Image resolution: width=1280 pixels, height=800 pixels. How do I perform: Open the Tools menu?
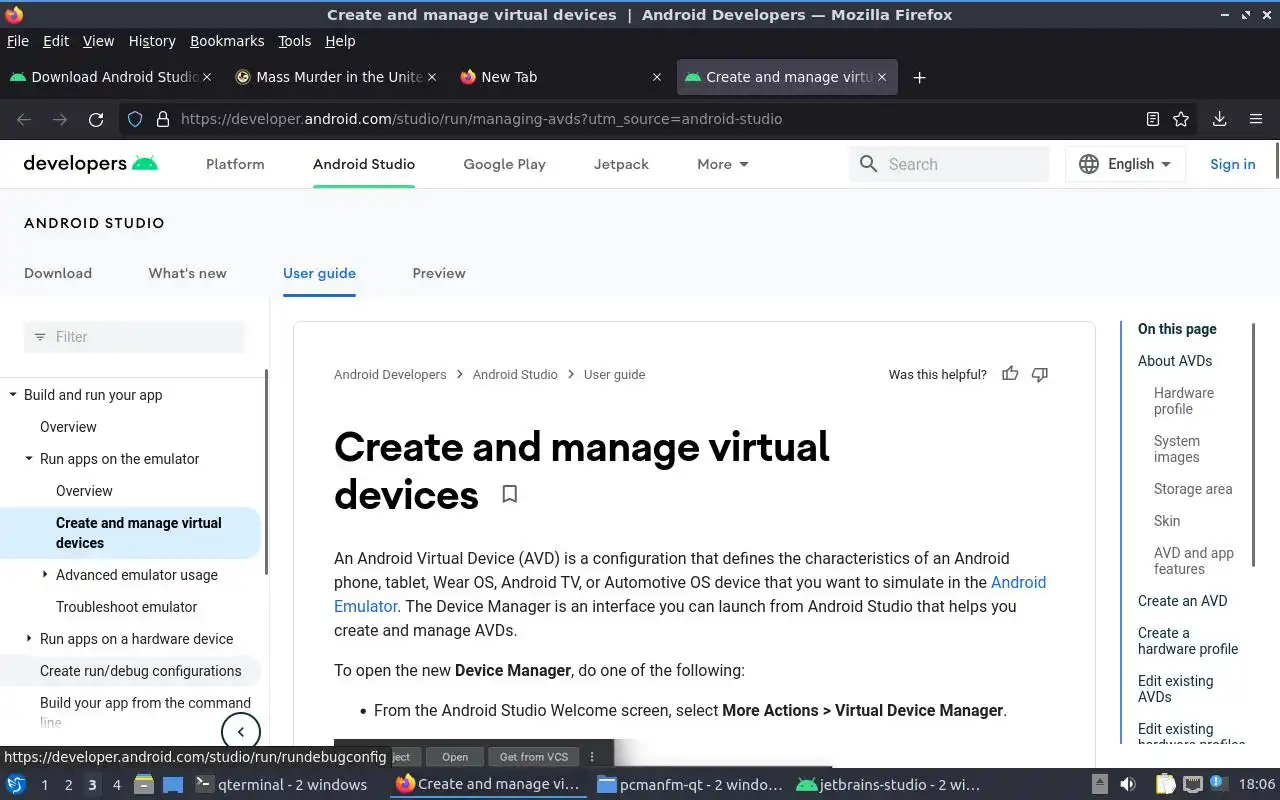294,41
